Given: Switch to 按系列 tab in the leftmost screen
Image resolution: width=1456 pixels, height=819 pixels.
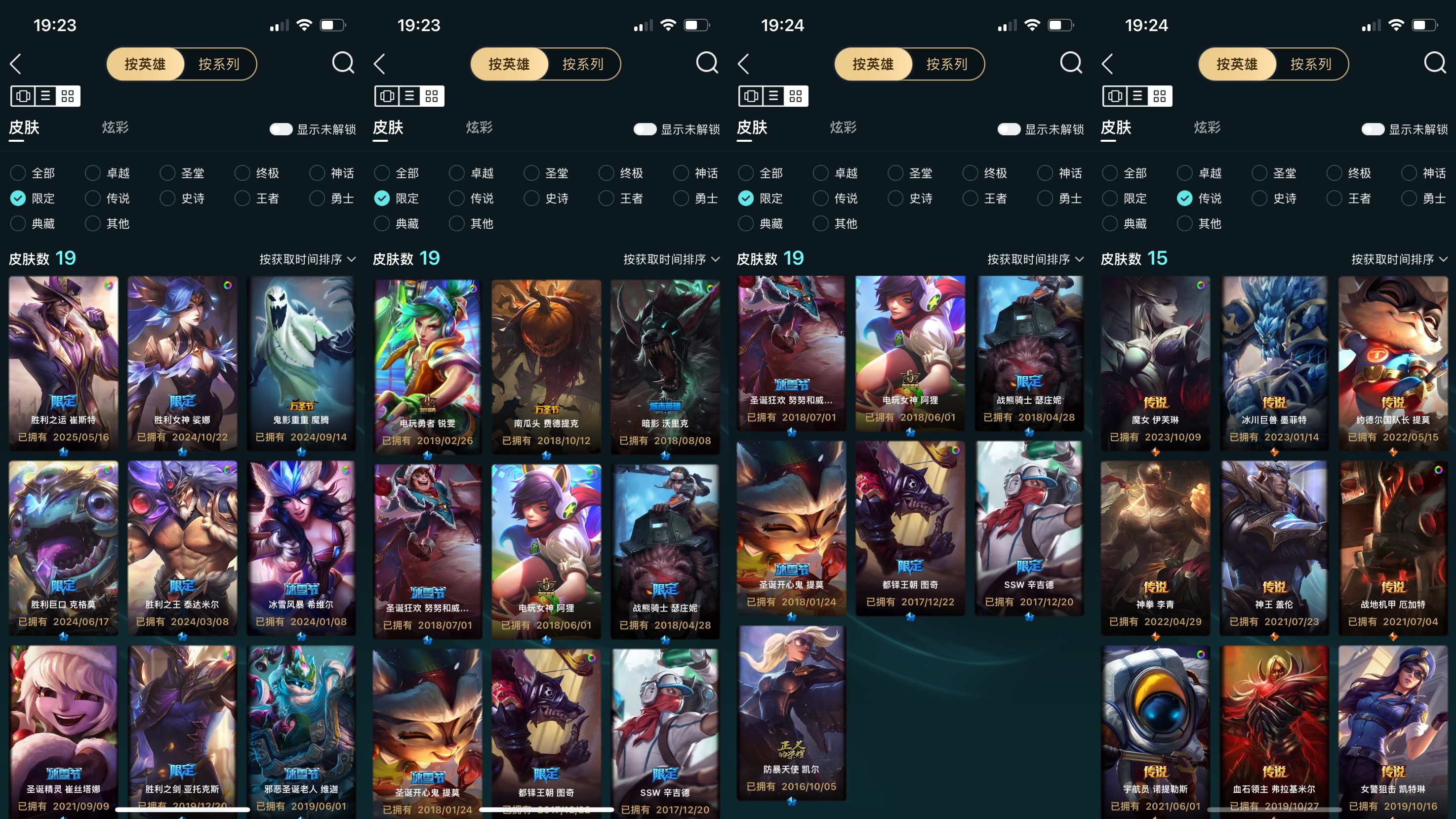Looking at the screenshot, I should tap(219, 64).
